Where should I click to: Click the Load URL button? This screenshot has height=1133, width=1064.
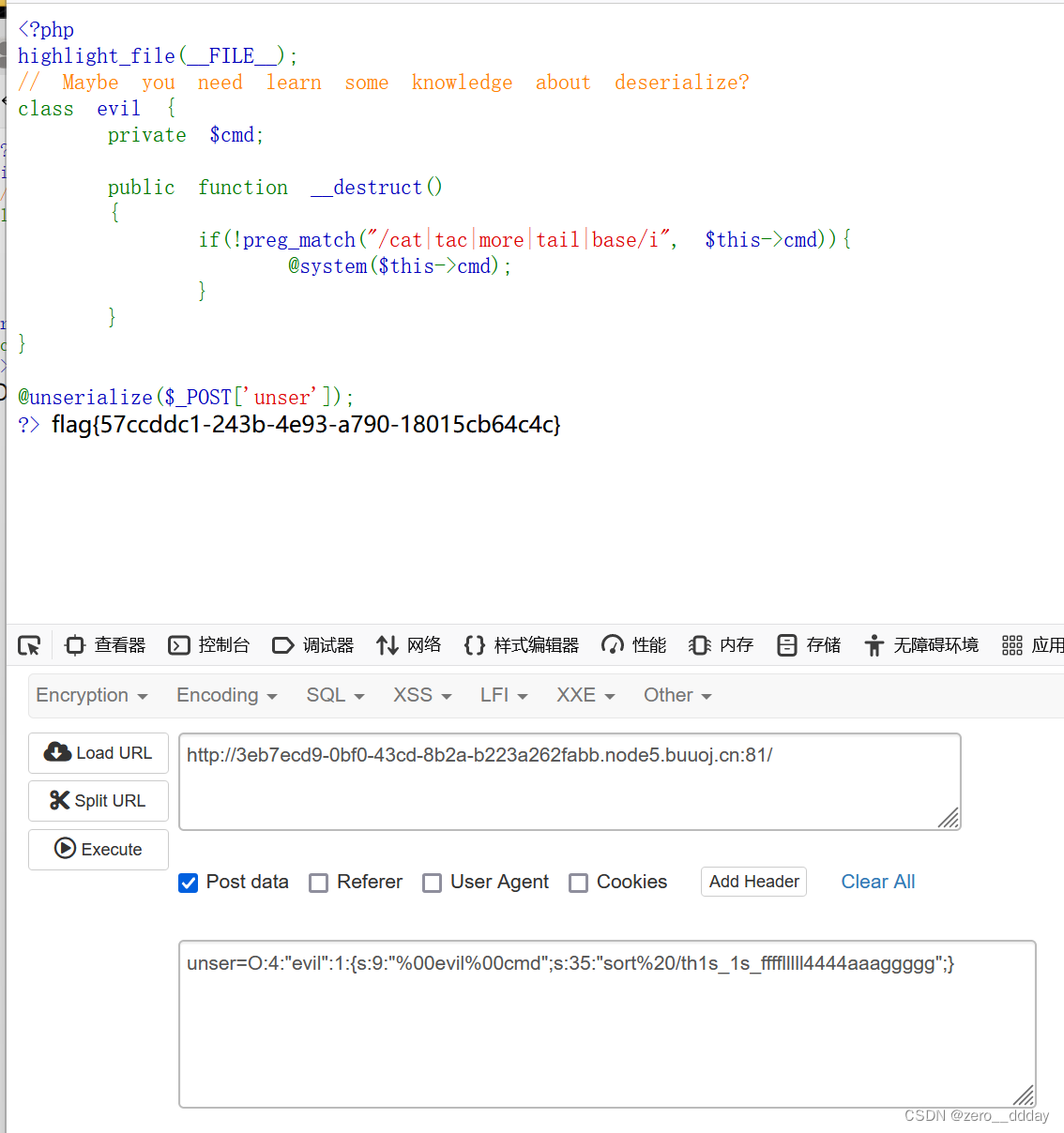[x=99, y=753]
